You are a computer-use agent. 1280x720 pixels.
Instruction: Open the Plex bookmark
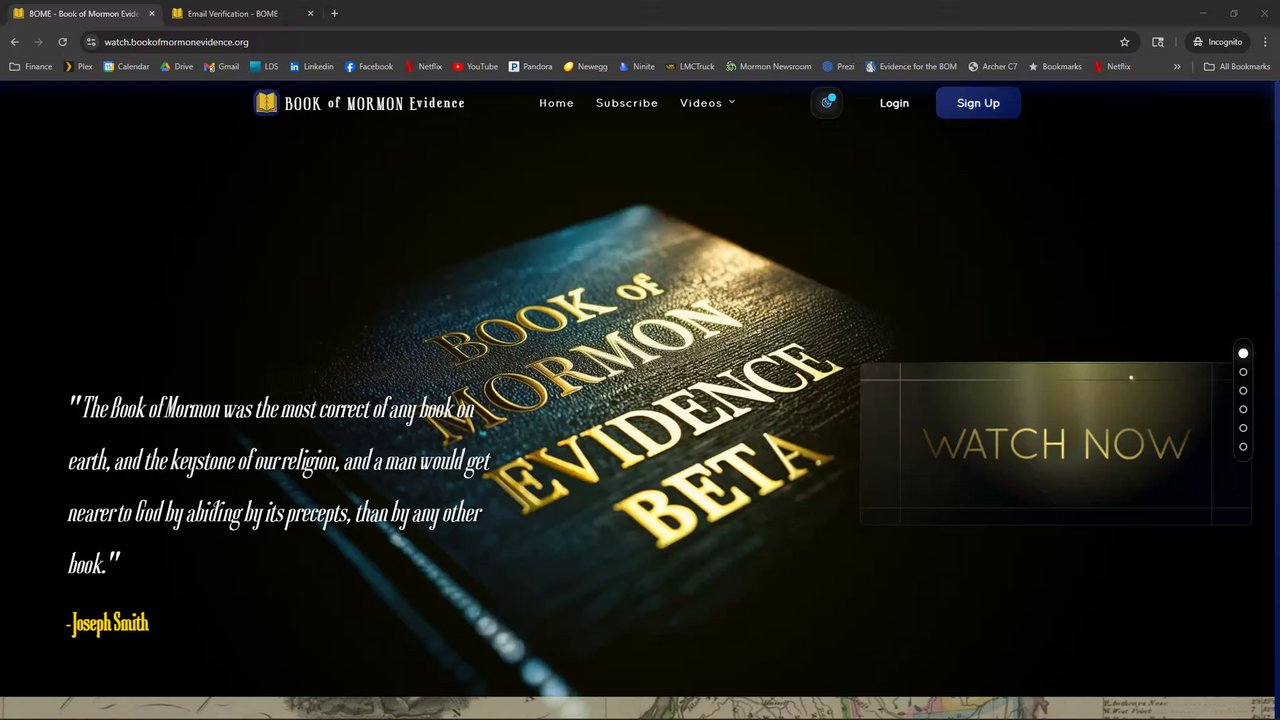[78, 67]
